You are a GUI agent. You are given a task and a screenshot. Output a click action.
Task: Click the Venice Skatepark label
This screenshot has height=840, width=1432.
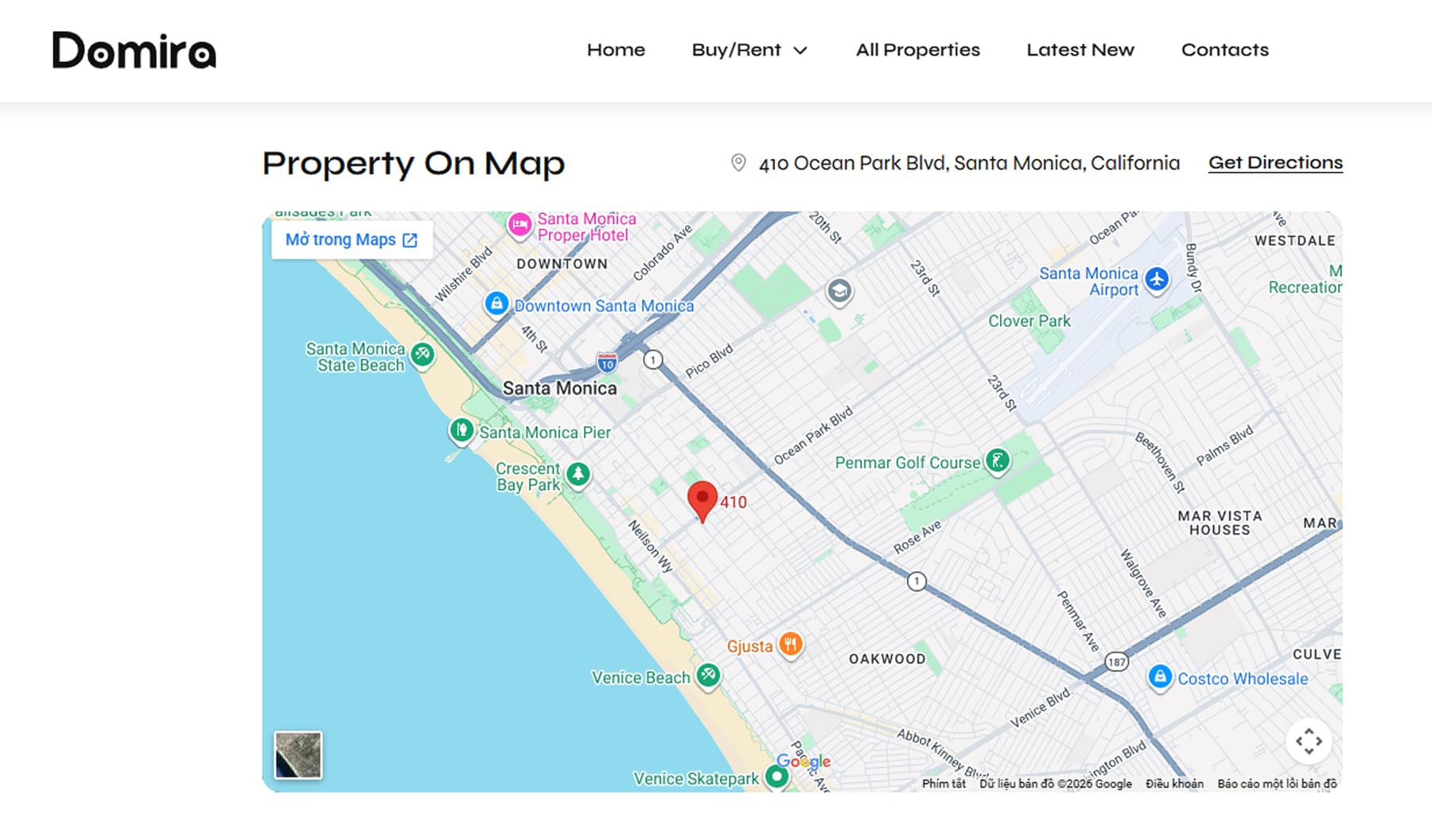[696, 779]
